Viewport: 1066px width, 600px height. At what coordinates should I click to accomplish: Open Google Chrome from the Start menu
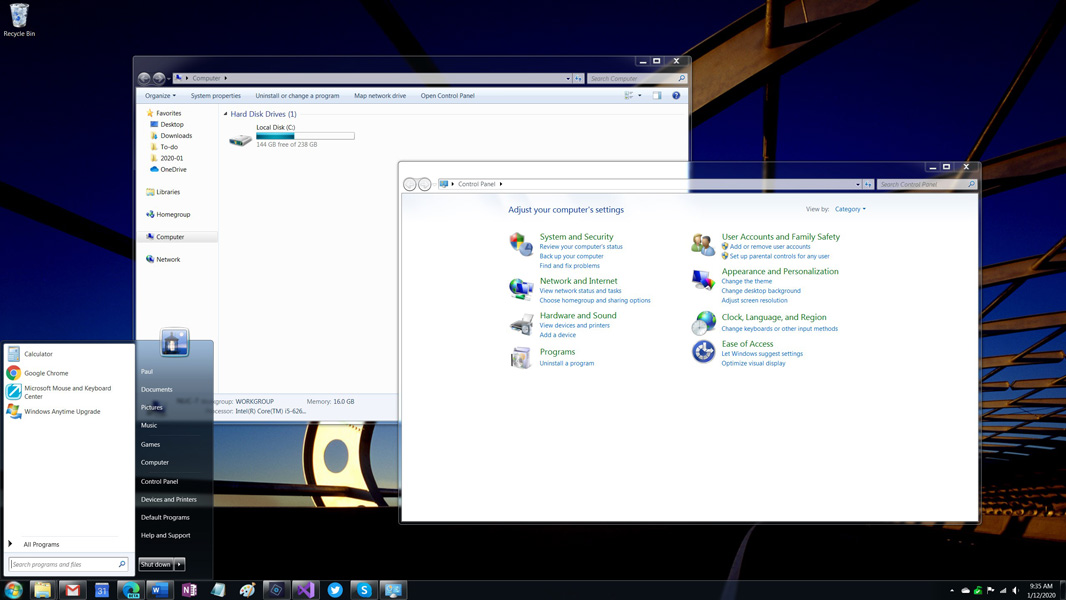click(46, 373)
